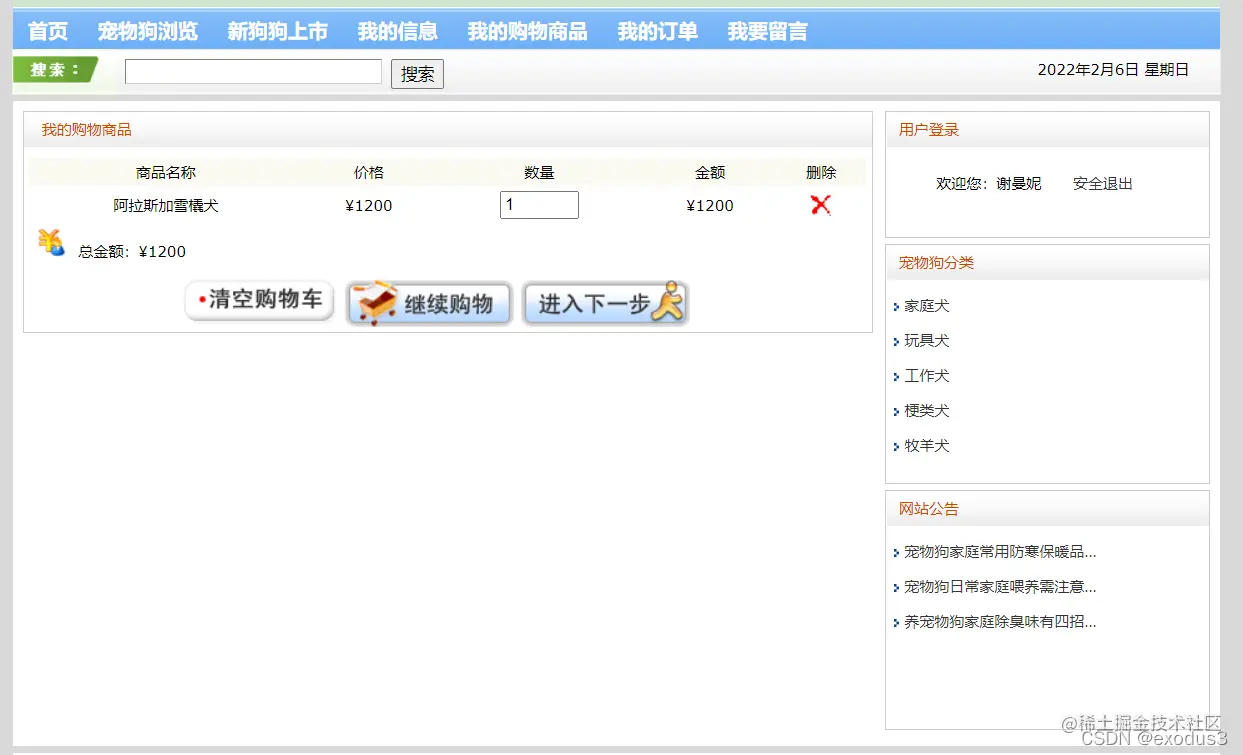Viewport: 1243px width, 755px height.
Task: Open the 我的订单 navigation item
Action: 657,30
